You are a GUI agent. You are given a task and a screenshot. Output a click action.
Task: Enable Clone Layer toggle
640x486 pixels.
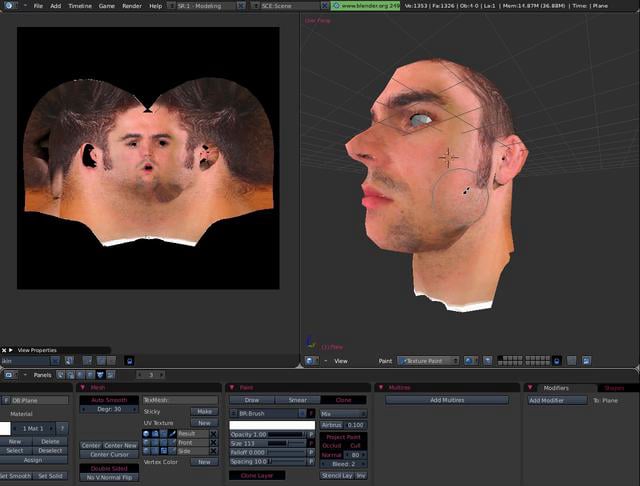[x=257, y=475]
